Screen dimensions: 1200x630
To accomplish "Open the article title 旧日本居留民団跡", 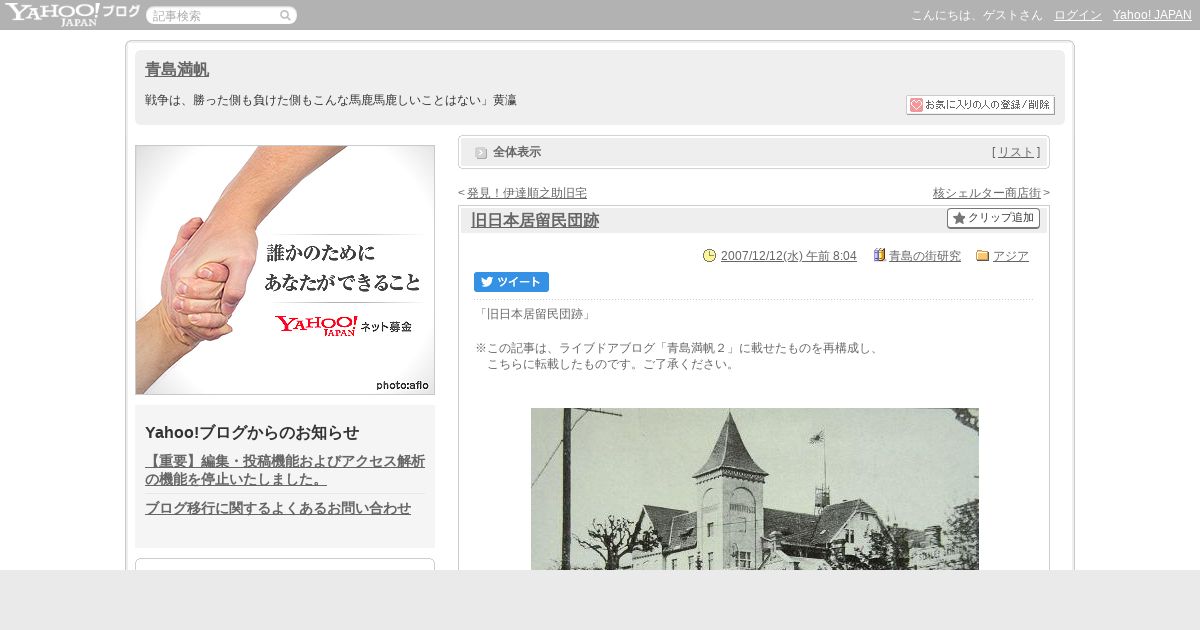I will [535, 220].
